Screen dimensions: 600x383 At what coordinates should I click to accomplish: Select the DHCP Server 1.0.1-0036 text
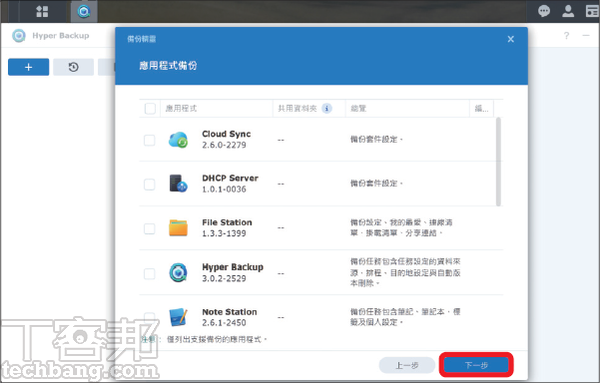tap(230, 183)
